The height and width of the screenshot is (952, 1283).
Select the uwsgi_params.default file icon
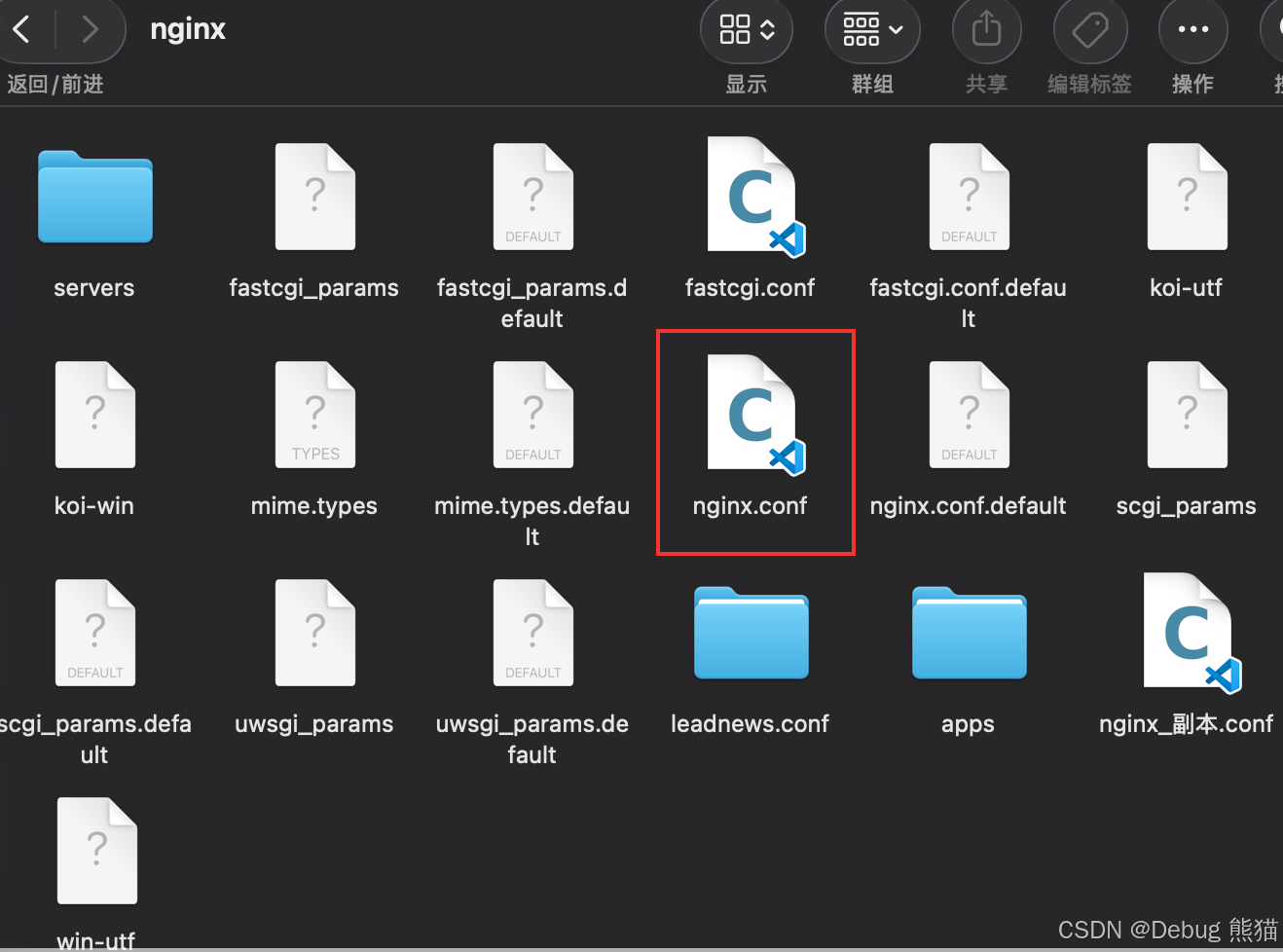click(x=532, y=633)
